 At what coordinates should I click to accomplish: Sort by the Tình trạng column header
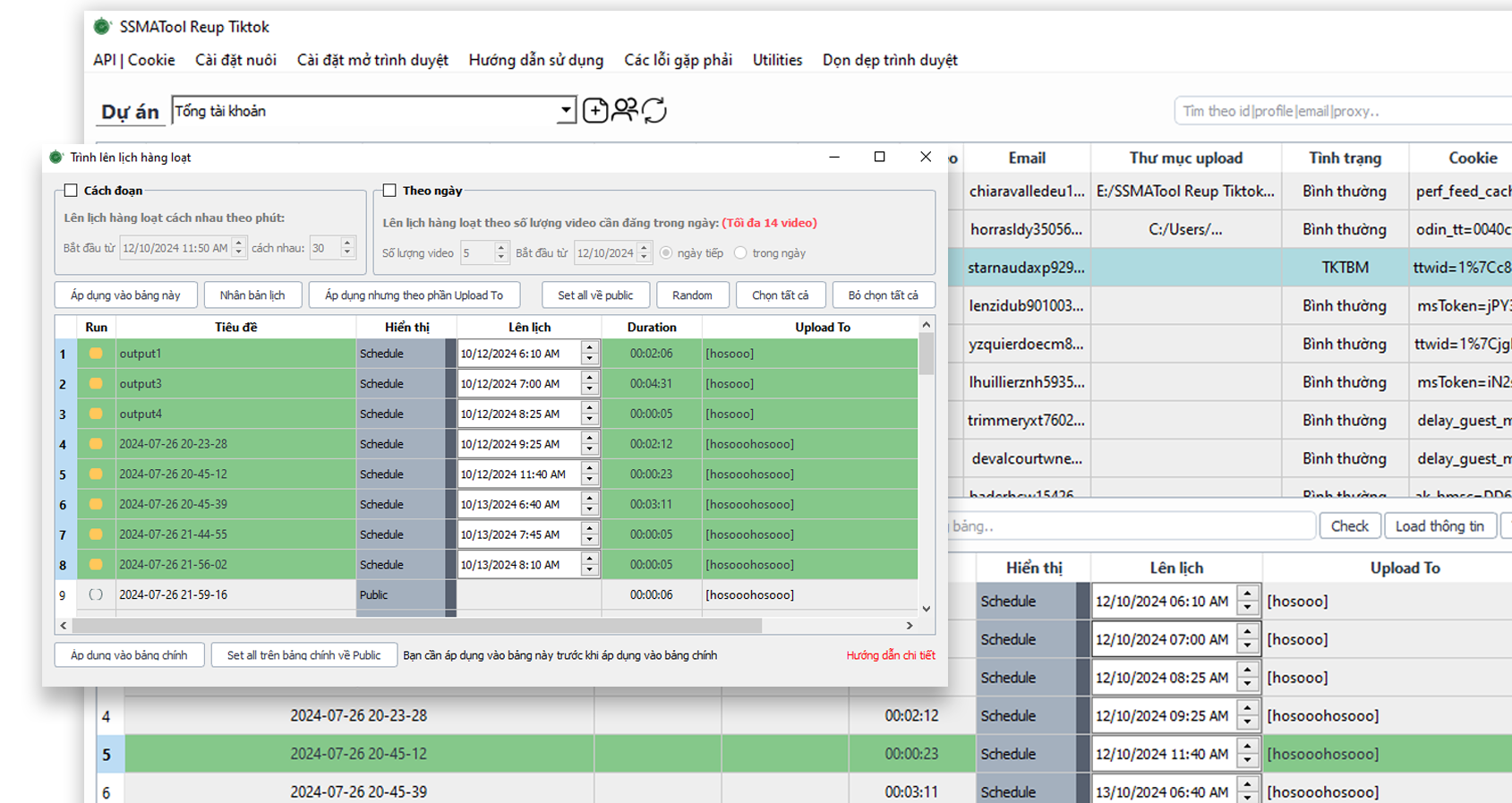[x=1345, y=158]
